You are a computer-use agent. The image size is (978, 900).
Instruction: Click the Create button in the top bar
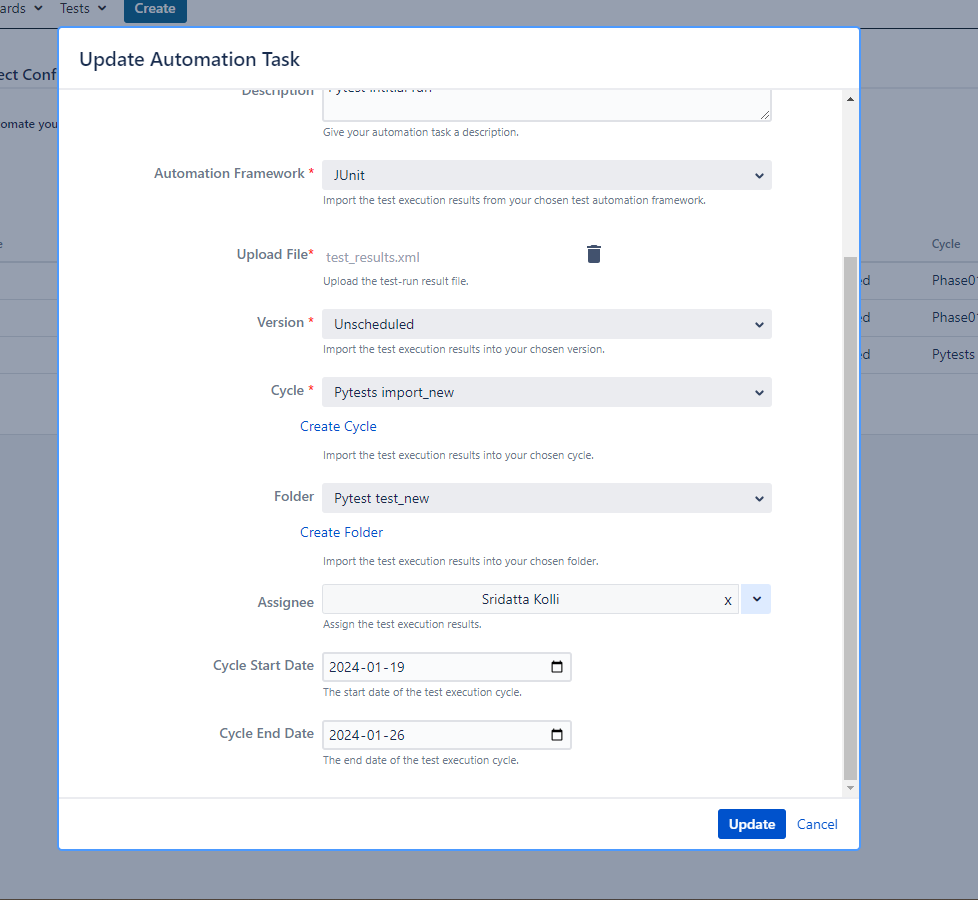point(155,9)
